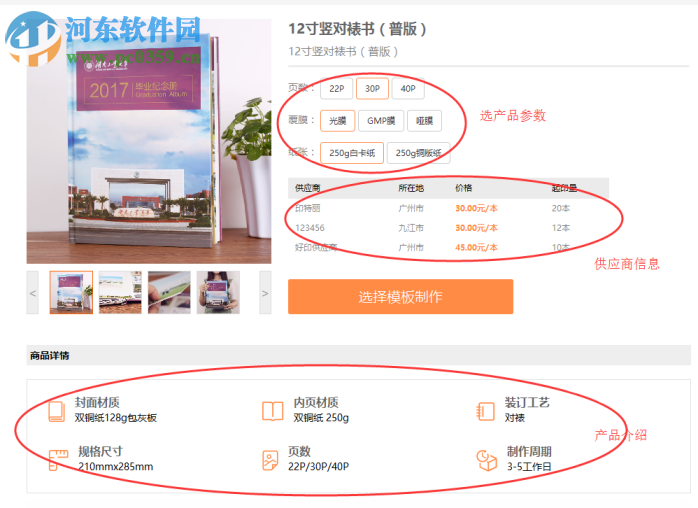Click the 内页材质 open book icon
Screen dimensions: 698x508
[x=272, y=411]
